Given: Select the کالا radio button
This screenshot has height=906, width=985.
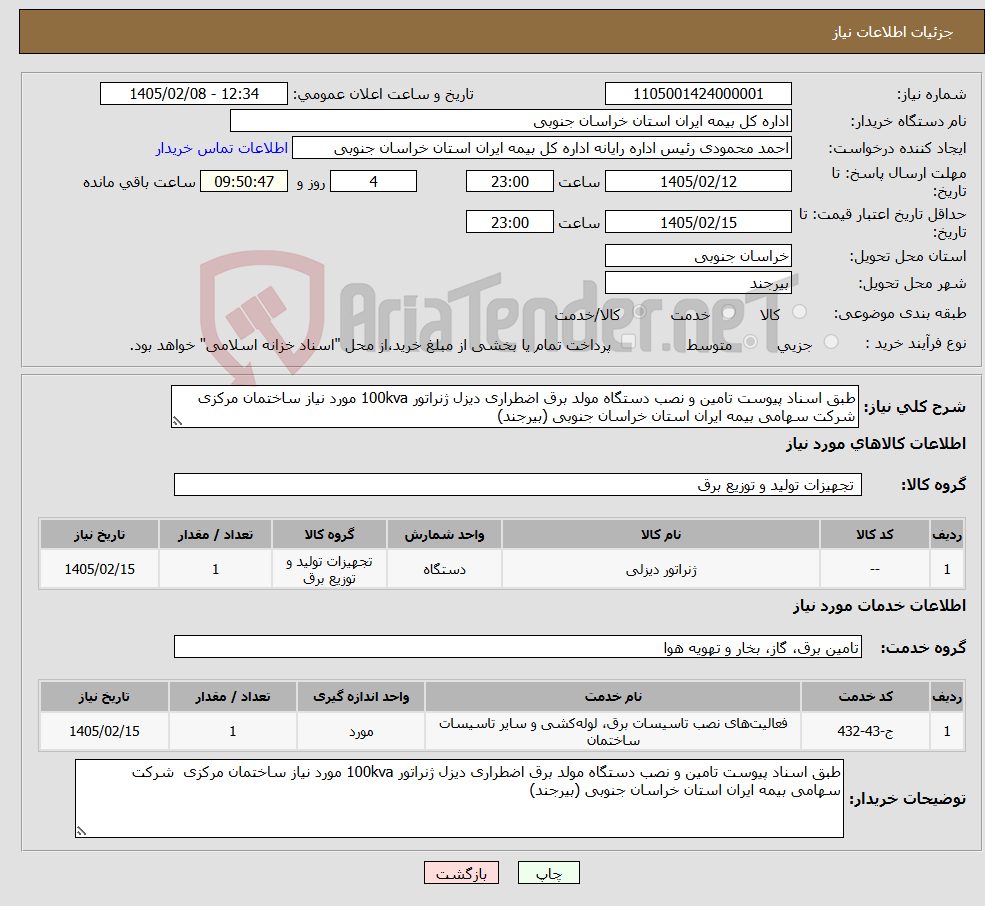Looking at the screenshot, I should pos(800,312).
